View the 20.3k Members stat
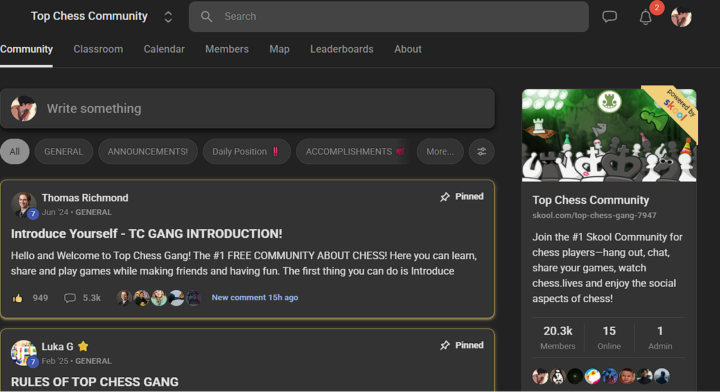720x392 pixels. pos(558,337)
